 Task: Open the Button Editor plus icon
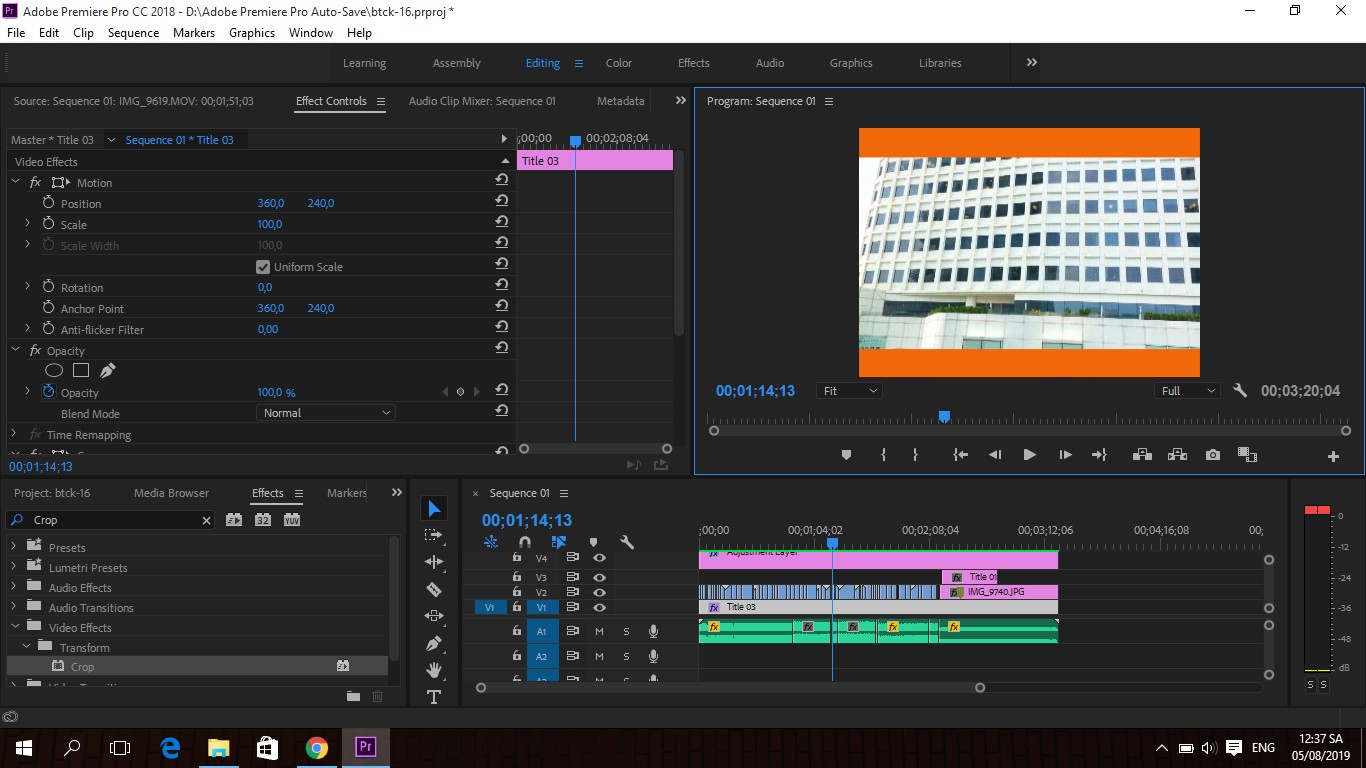click(1333, 456)
